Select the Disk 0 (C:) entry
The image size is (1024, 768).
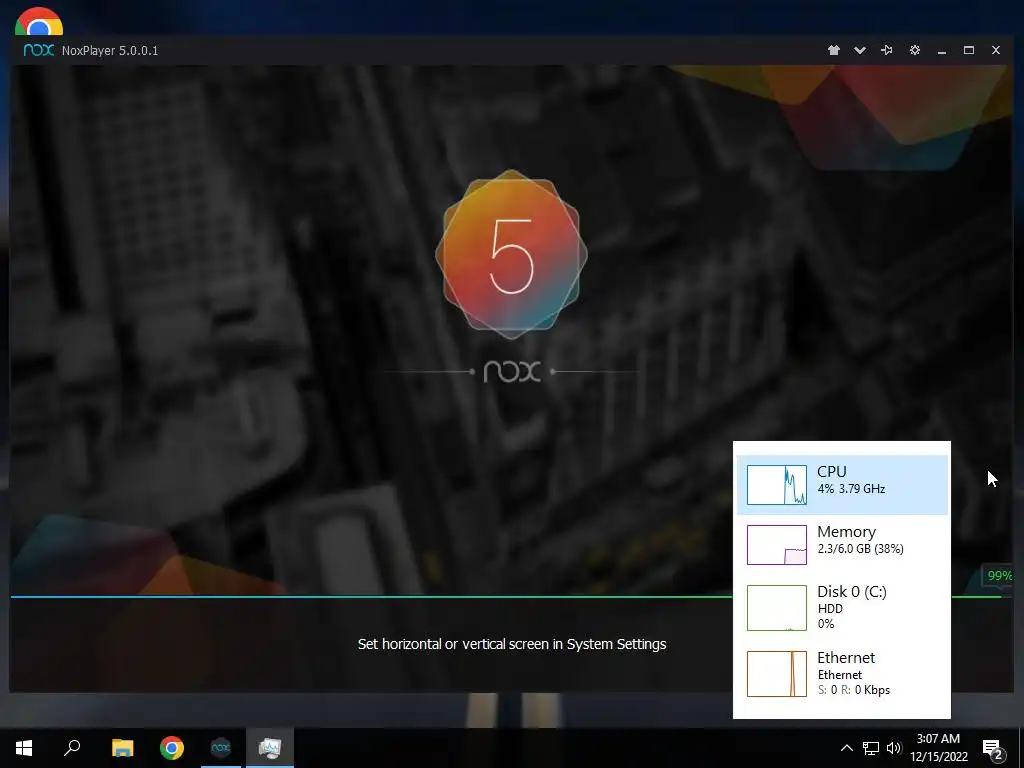coord(842,607)
